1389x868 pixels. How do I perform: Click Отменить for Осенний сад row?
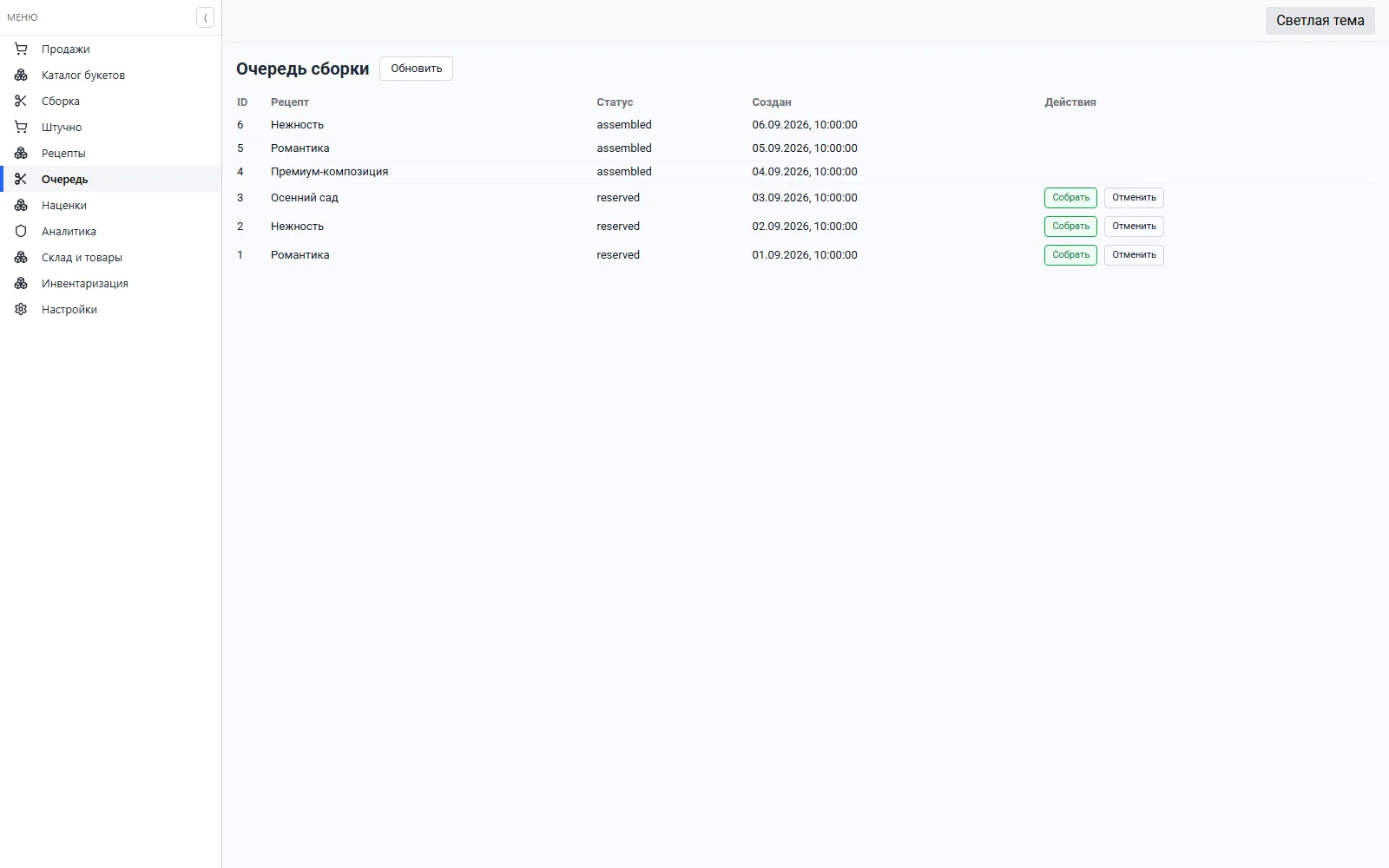coord(1134,198)
